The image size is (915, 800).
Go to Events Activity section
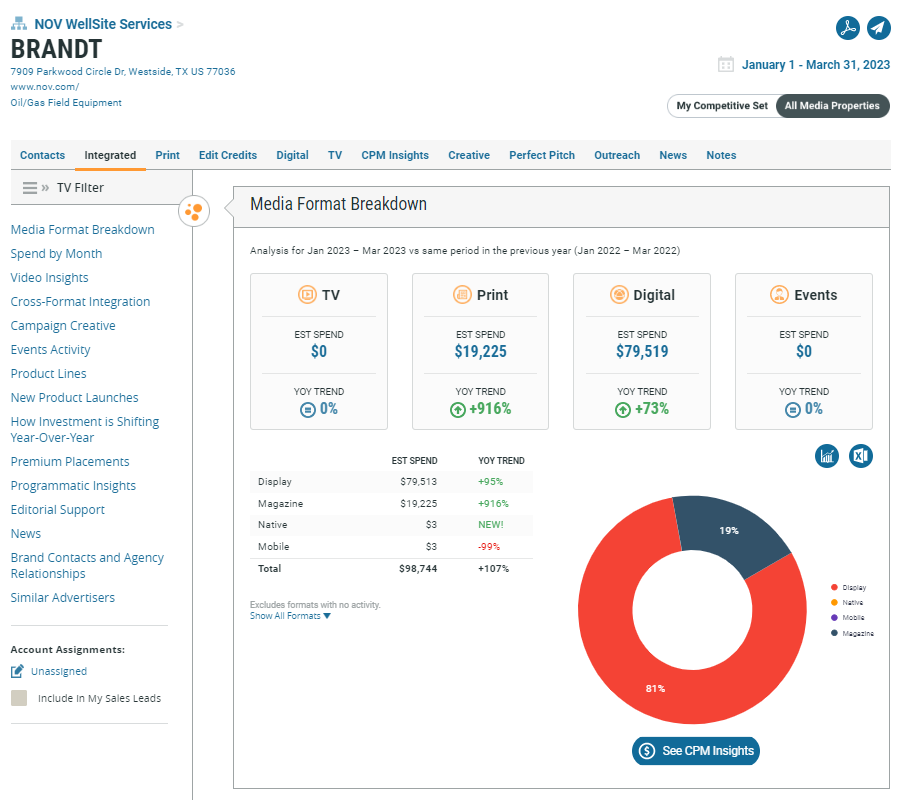(x=50, y=350)
